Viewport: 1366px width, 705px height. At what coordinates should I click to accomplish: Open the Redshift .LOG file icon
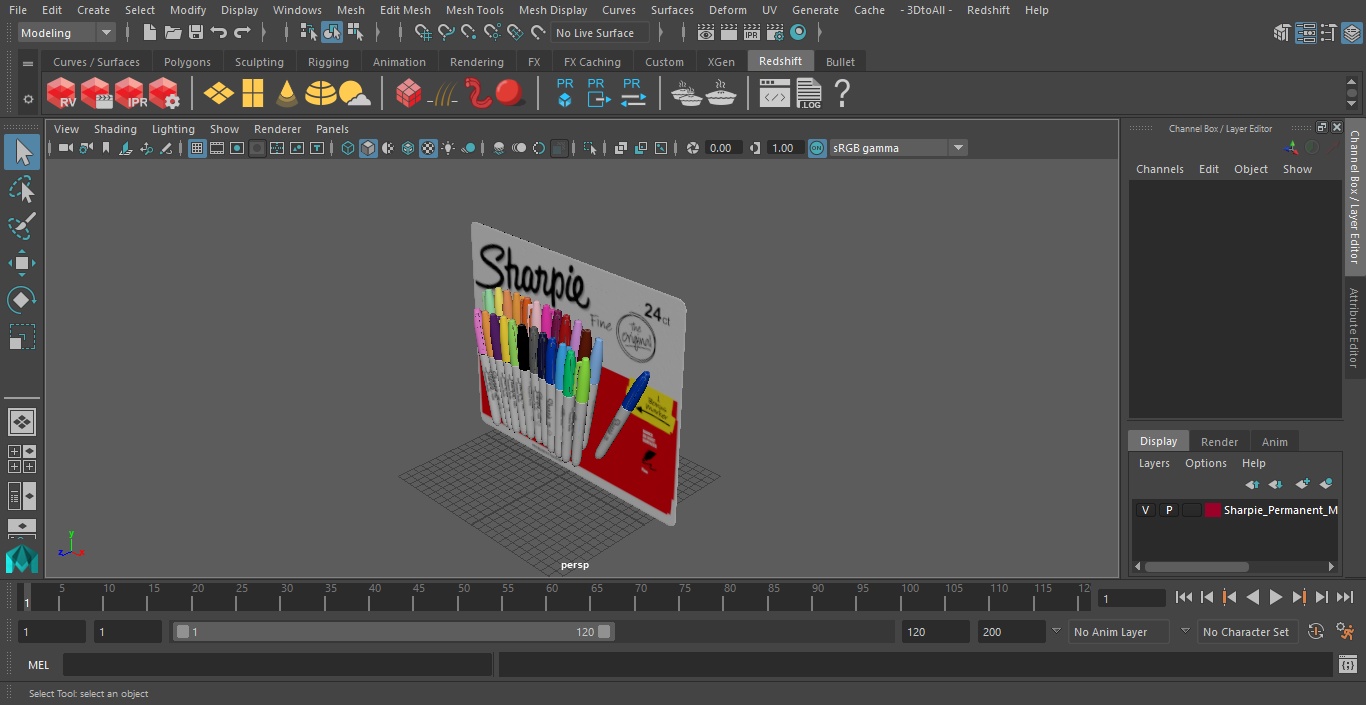[809, 94]
